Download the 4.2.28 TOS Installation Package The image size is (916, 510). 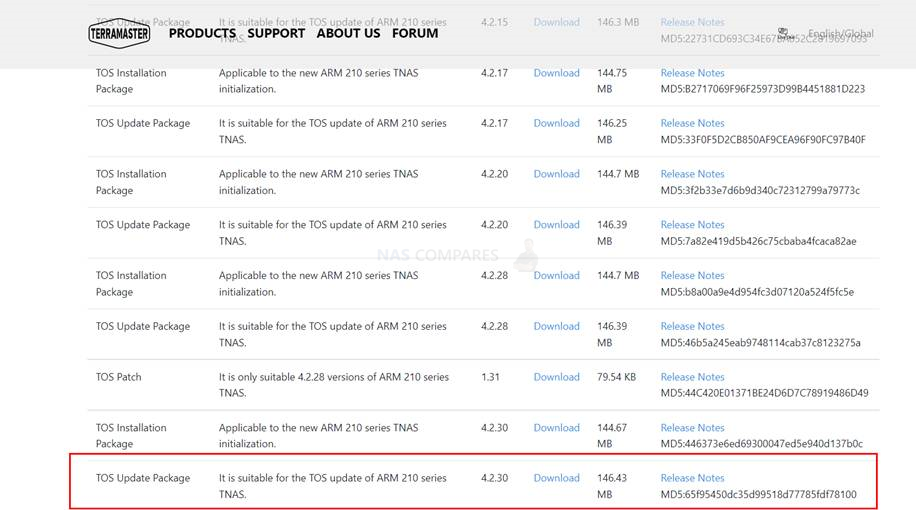click(x=556, y=276)
